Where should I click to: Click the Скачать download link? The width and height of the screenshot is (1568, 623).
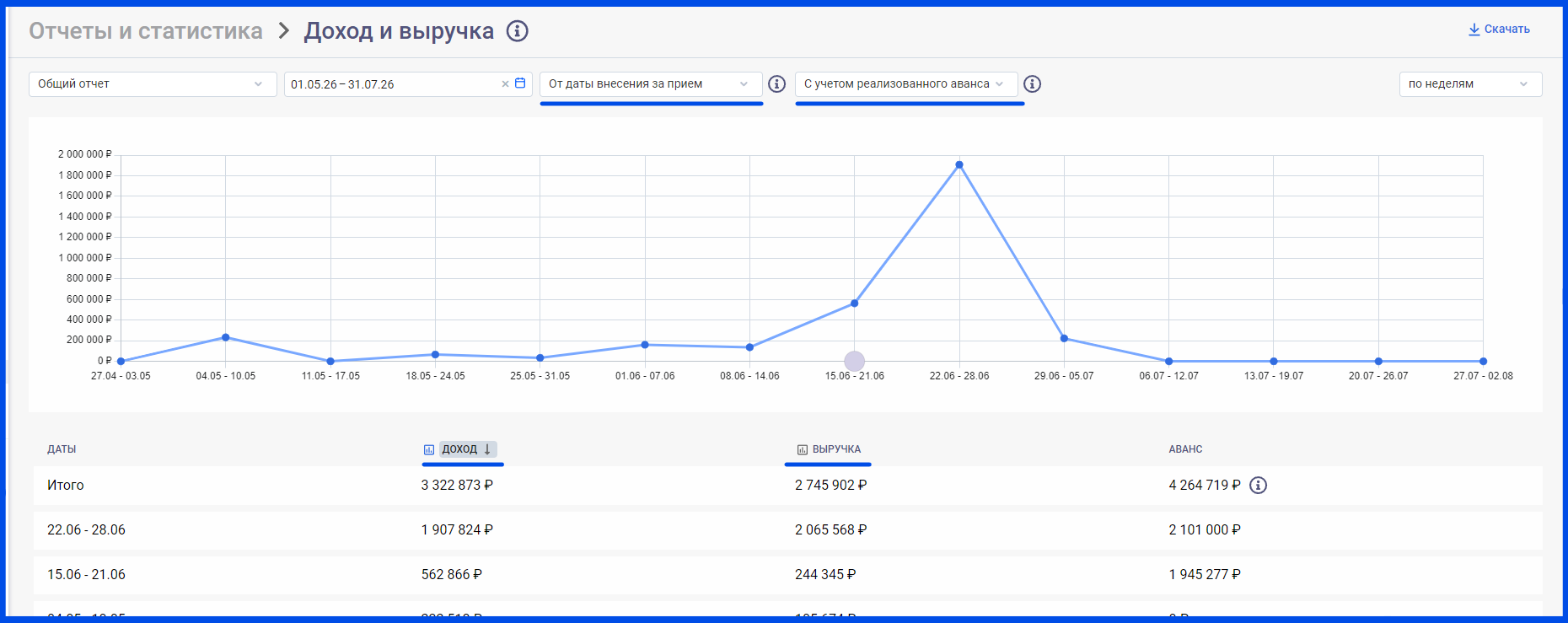tap(1499, 30)
